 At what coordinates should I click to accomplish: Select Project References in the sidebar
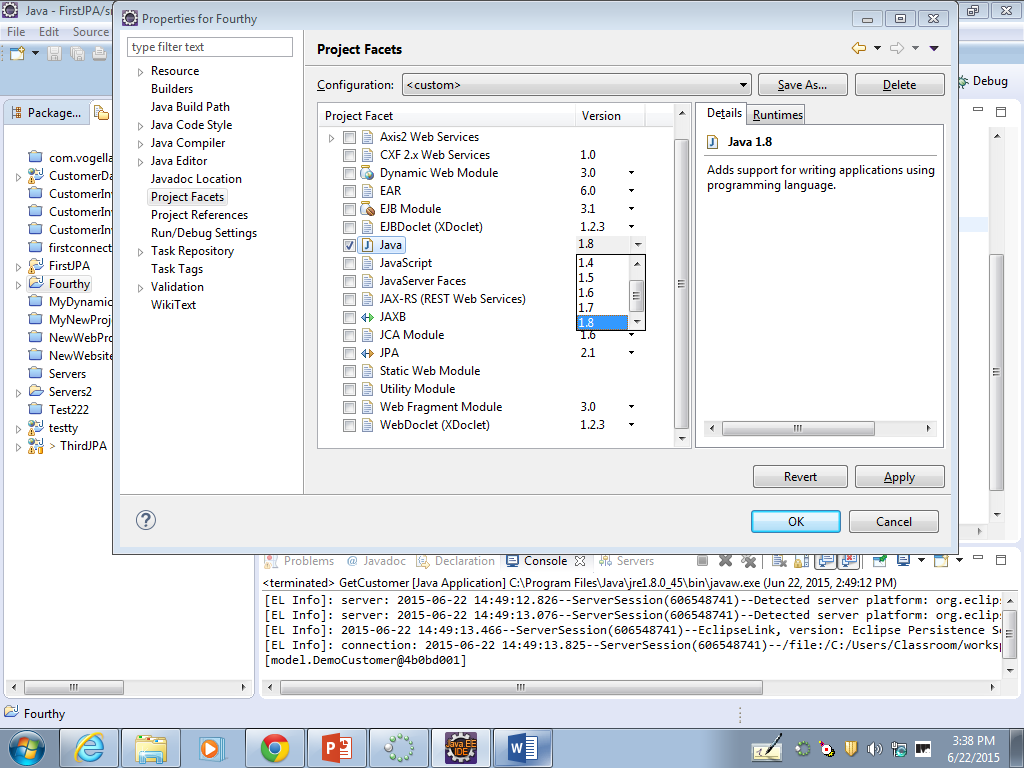(199, 215)
